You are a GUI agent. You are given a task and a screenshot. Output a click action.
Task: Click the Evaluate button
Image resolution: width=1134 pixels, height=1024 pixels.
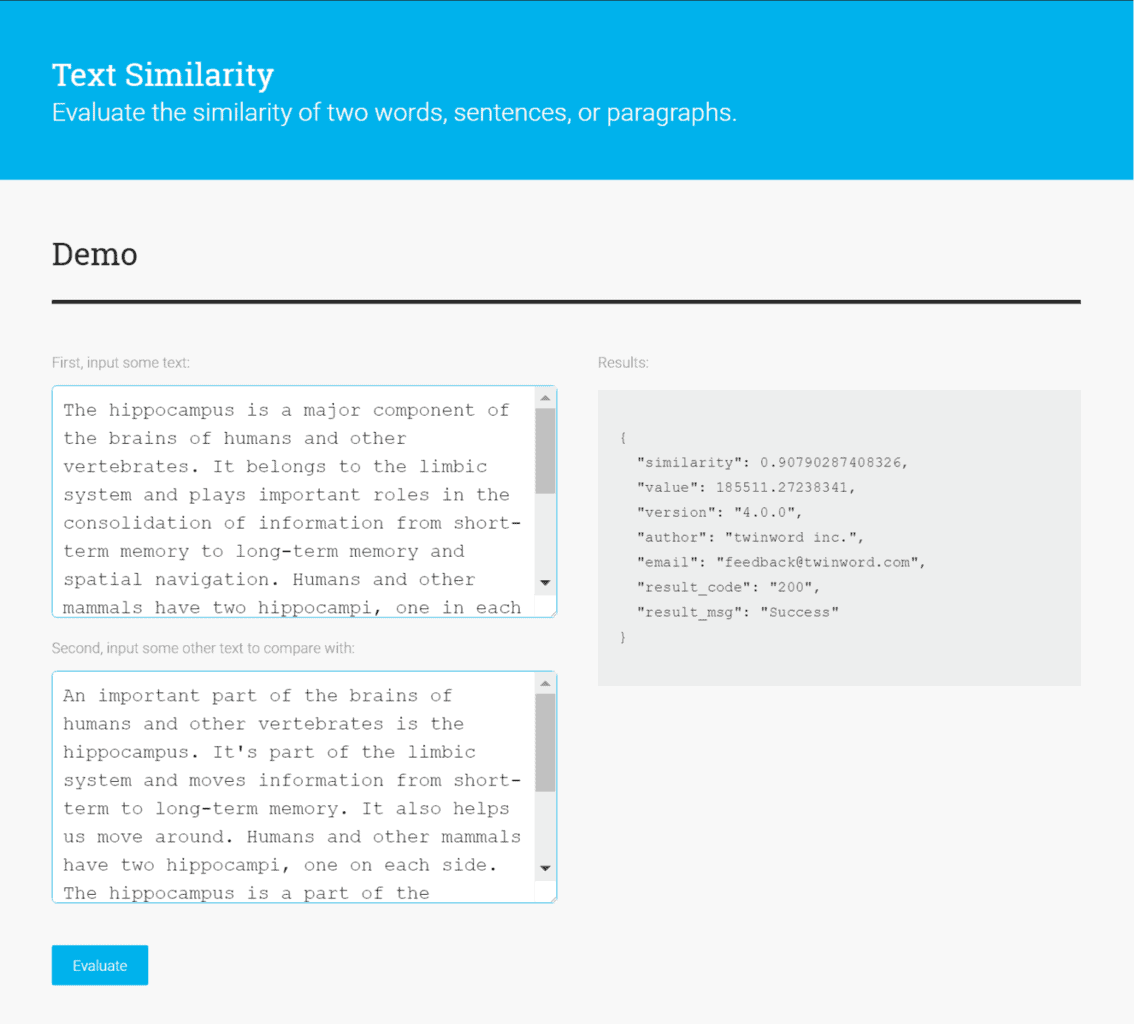[x=100, y=965]
